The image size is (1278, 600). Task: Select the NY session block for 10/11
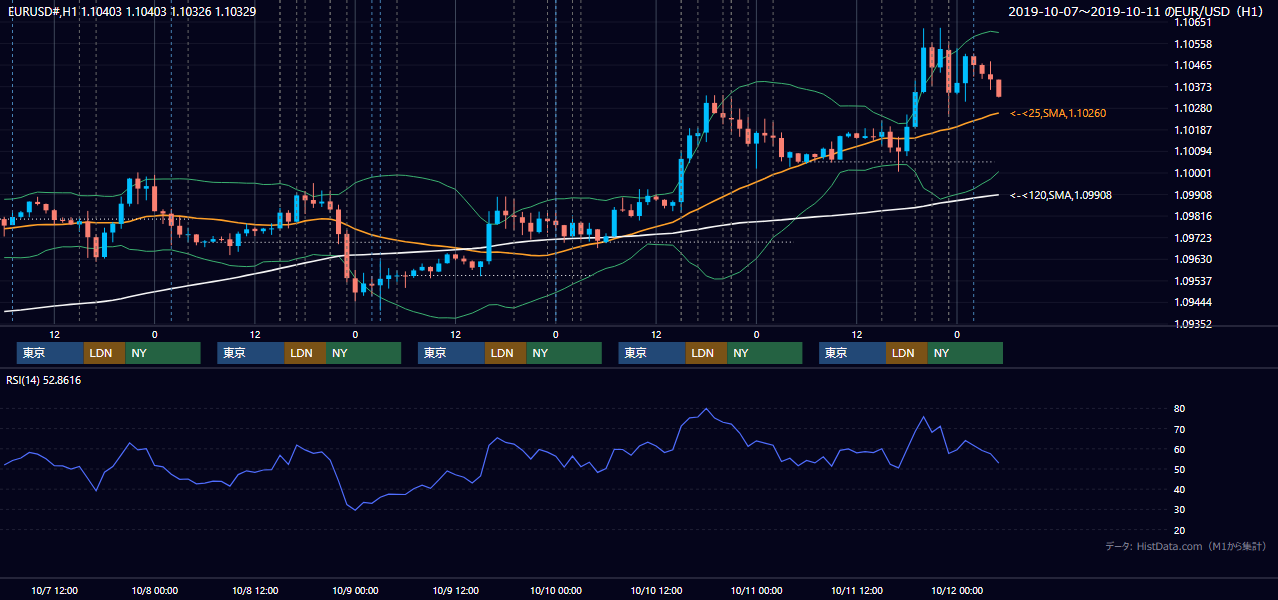tap(964, 353)
